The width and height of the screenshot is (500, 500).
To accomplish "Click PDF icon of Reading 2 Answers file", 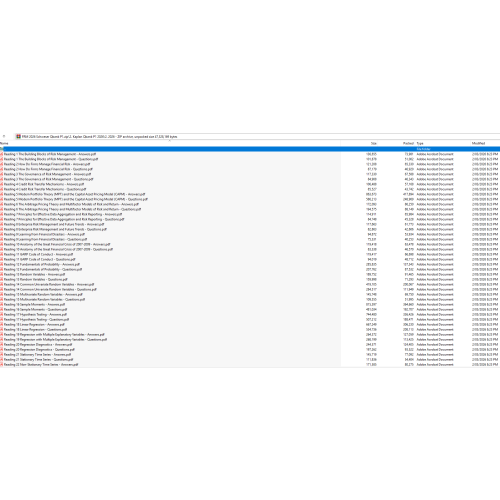I will click(x=2, y=164).
